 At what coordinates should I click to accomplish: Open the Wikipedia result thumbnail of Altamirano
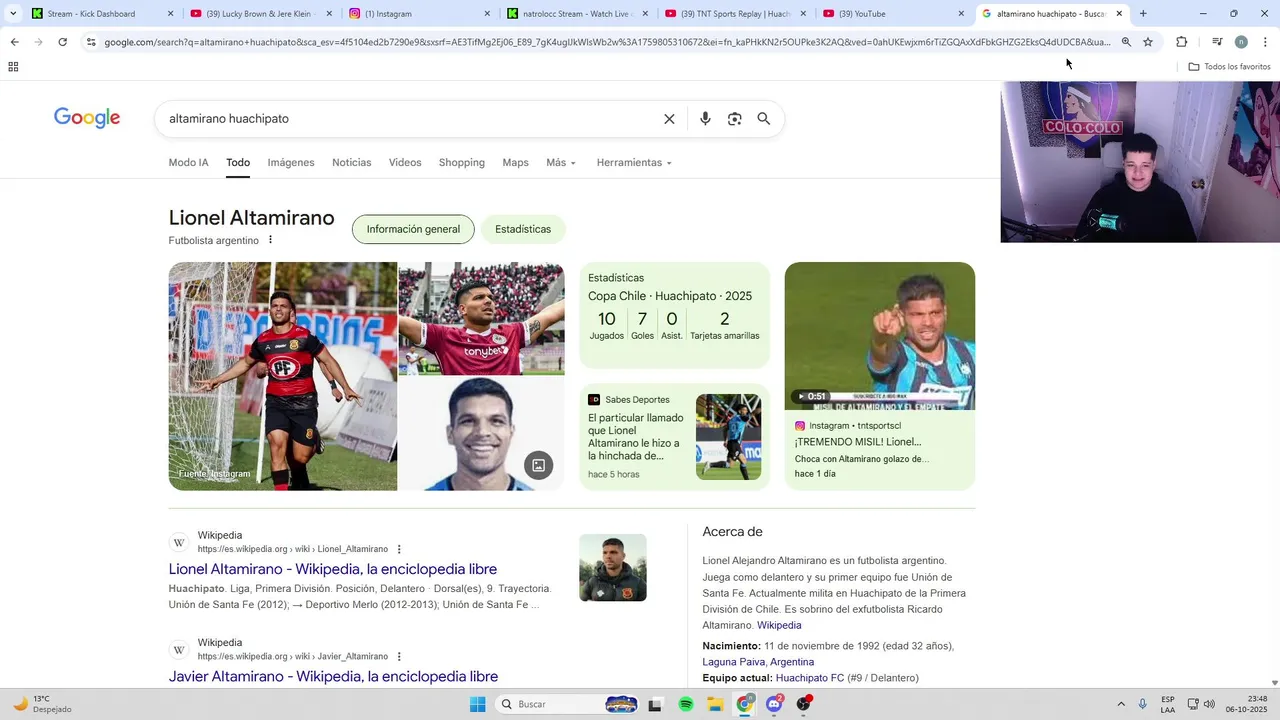pyautogui.click(x=613, y=568)
